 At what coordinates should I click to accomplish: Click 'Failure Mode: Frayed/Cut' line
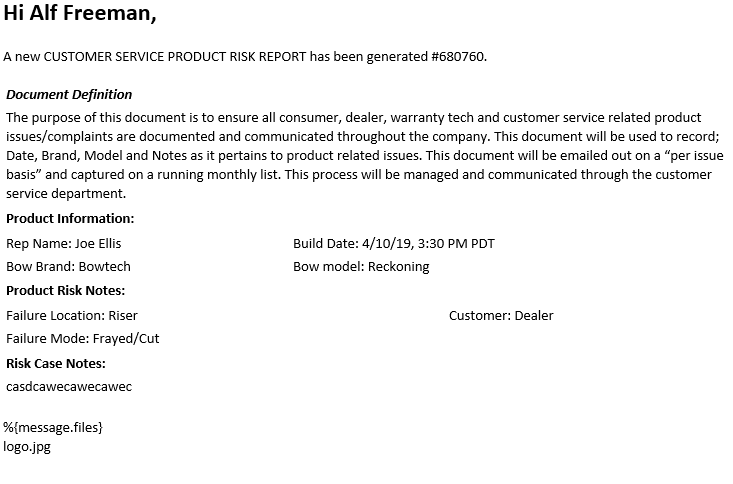click(83, 339)
